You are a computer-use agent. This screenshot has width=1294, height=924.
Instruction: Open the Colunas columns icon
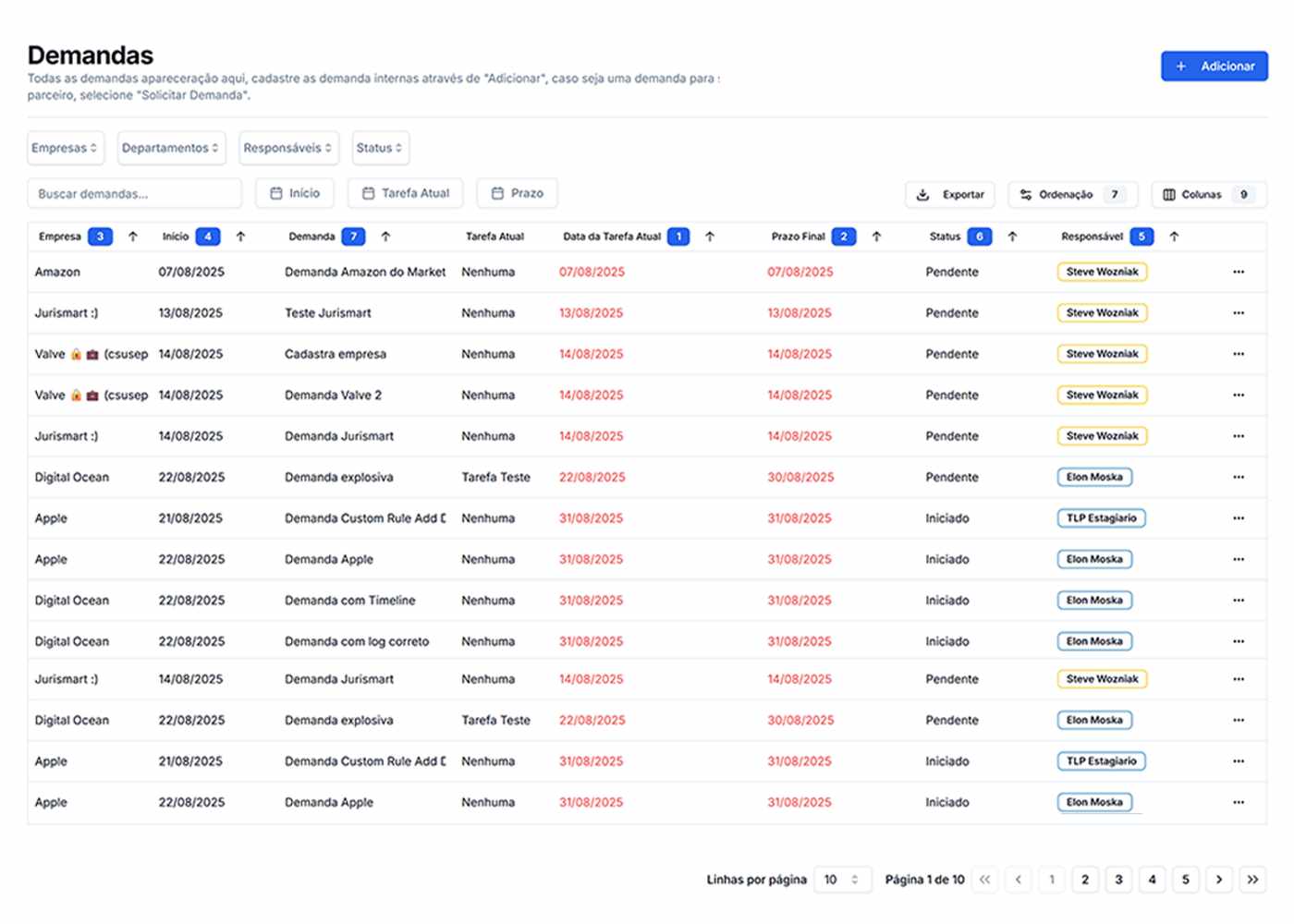pos(1170,194)
